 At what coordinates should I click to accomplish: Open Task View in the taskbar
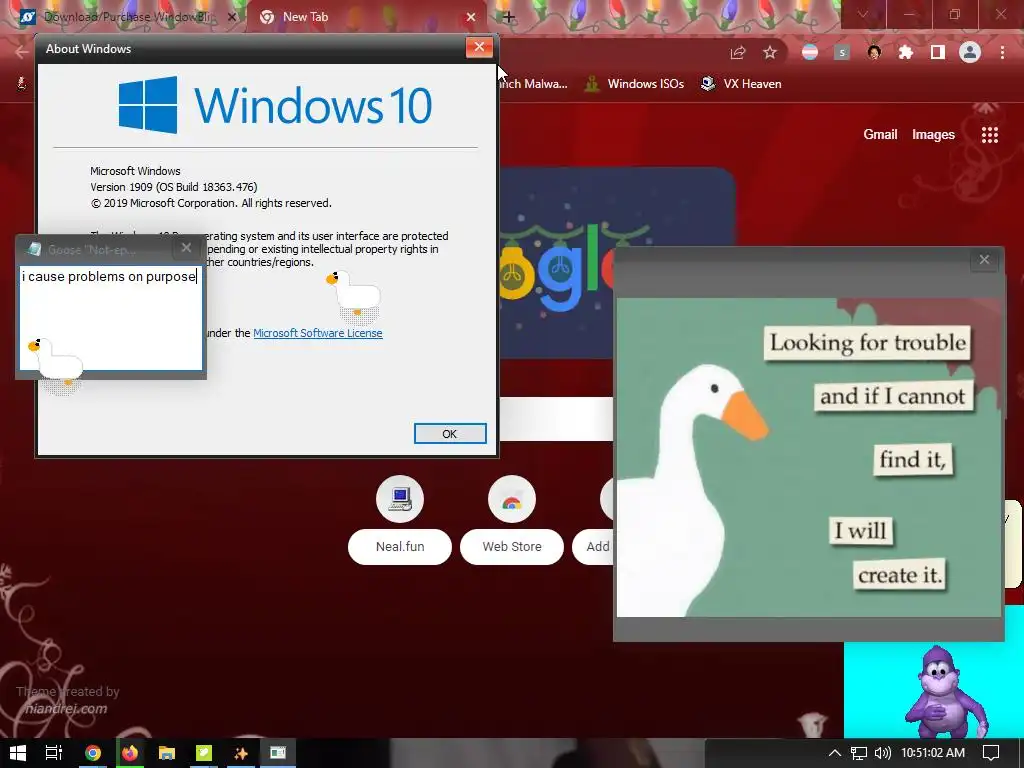pos(54,753)
